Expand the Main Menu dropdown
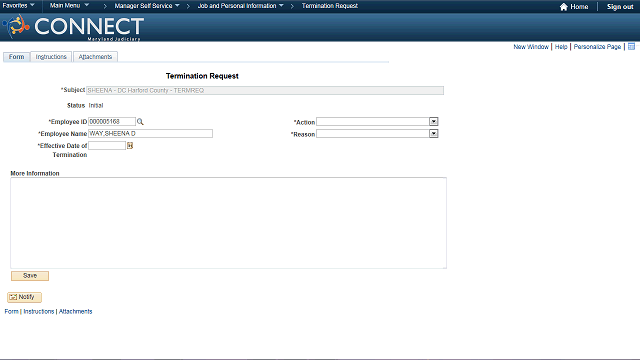This screenshot has height=360, width=640. [69, 6]
